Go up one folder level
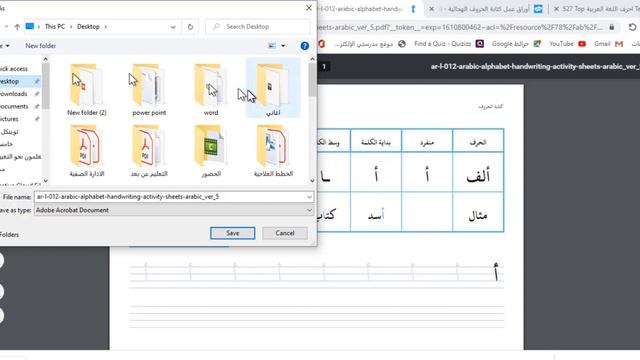Viewport: 640px width, 360px height. (x=17, y=27)
